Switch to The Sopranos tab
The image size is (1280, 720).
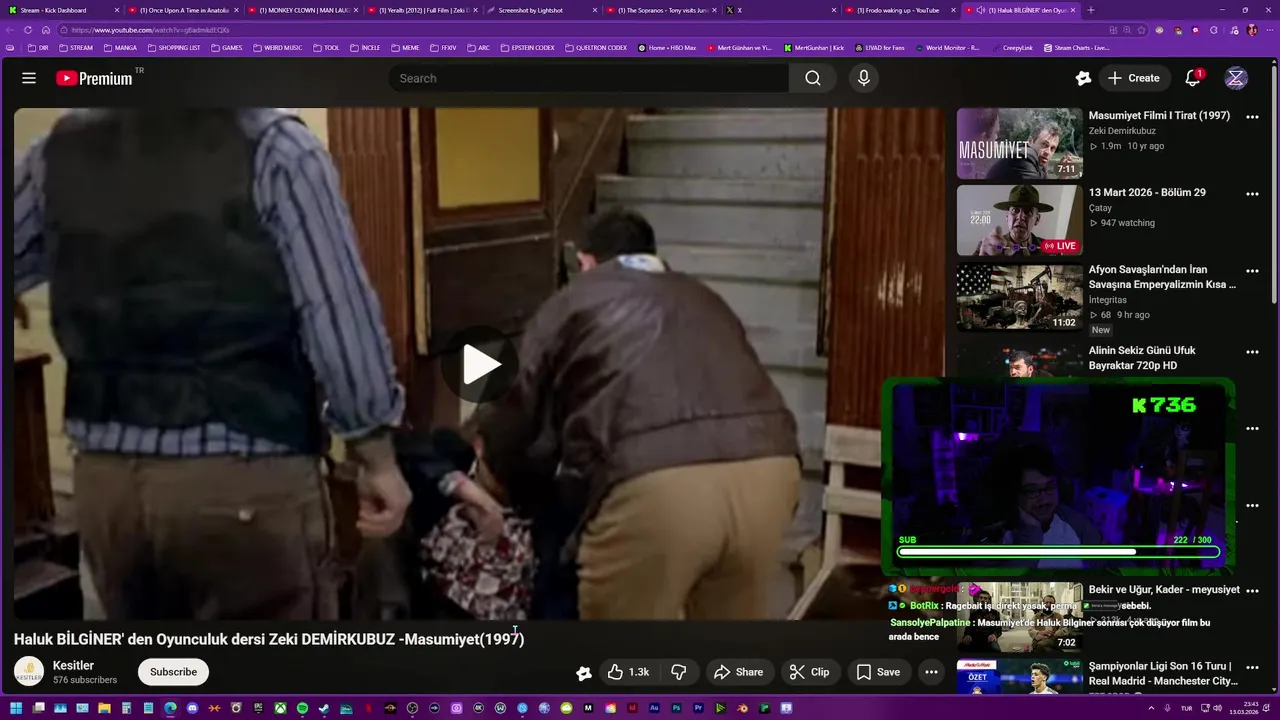[x=660, y=10]
